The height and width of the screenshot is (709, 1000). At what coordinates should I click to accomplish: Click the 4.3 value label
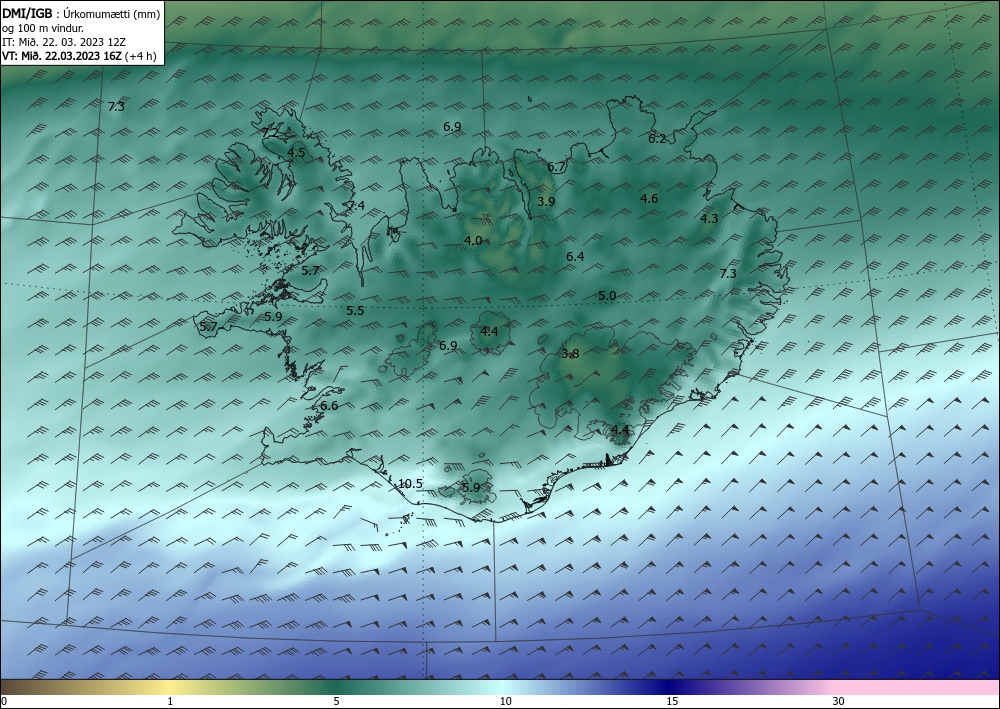point(709,219)
